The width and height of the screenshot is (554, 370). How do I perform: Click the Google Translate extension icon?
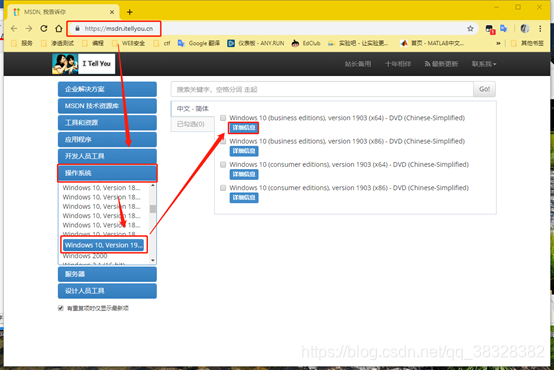(503, 29)
